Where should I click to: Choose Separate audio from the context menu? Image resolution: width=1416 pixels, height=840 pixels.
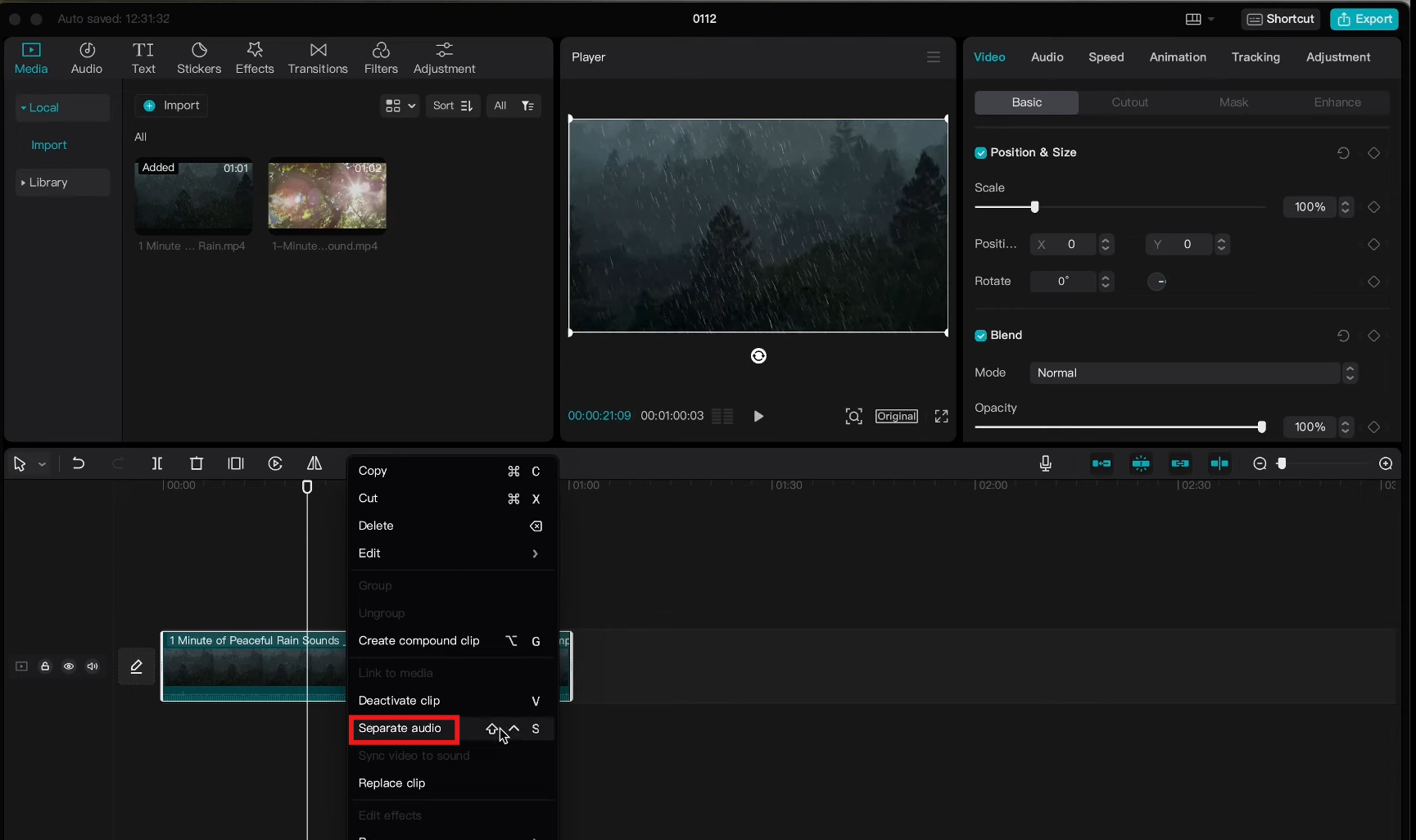click(x=403, y=729)
